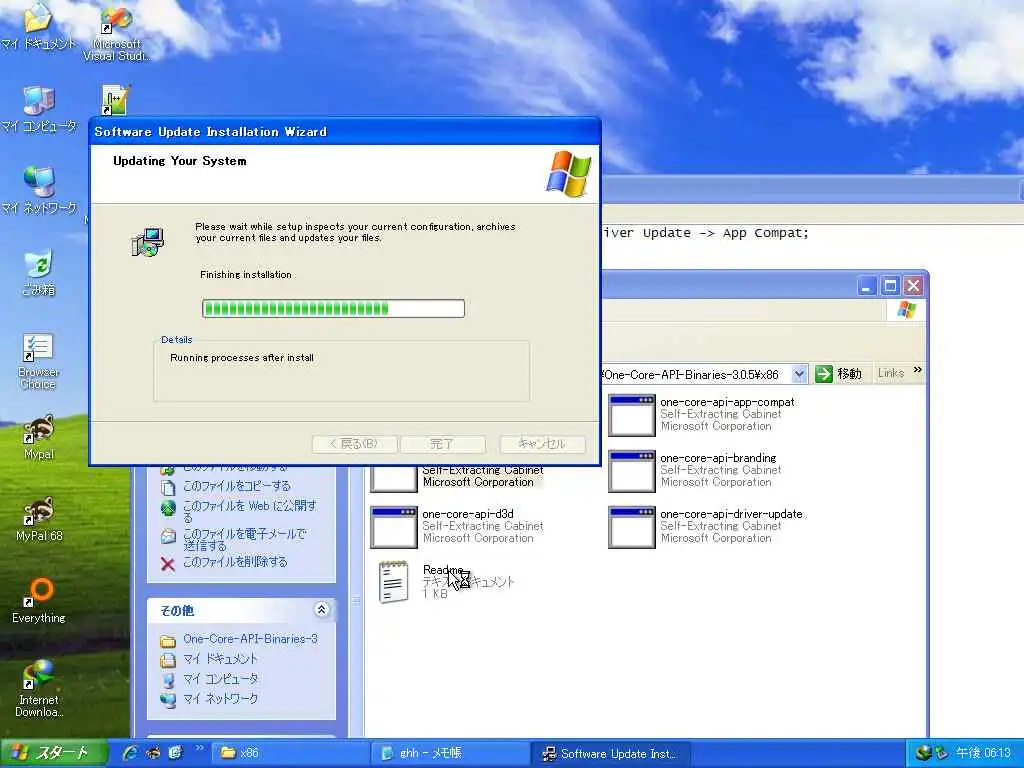This screenshot has height=768, width=1024.
Task: Click the installation progress bar
Action: click(x=334, y=308)
